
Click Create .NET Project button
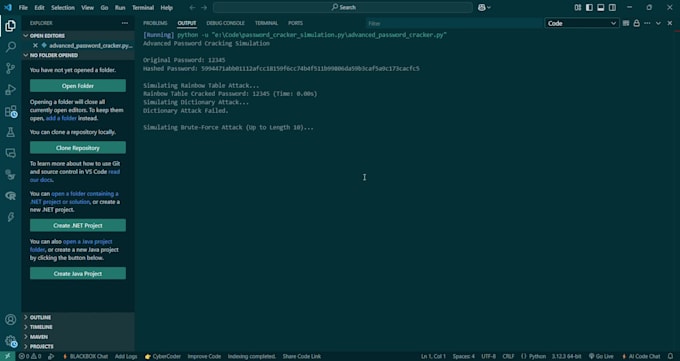coord(78,226)
